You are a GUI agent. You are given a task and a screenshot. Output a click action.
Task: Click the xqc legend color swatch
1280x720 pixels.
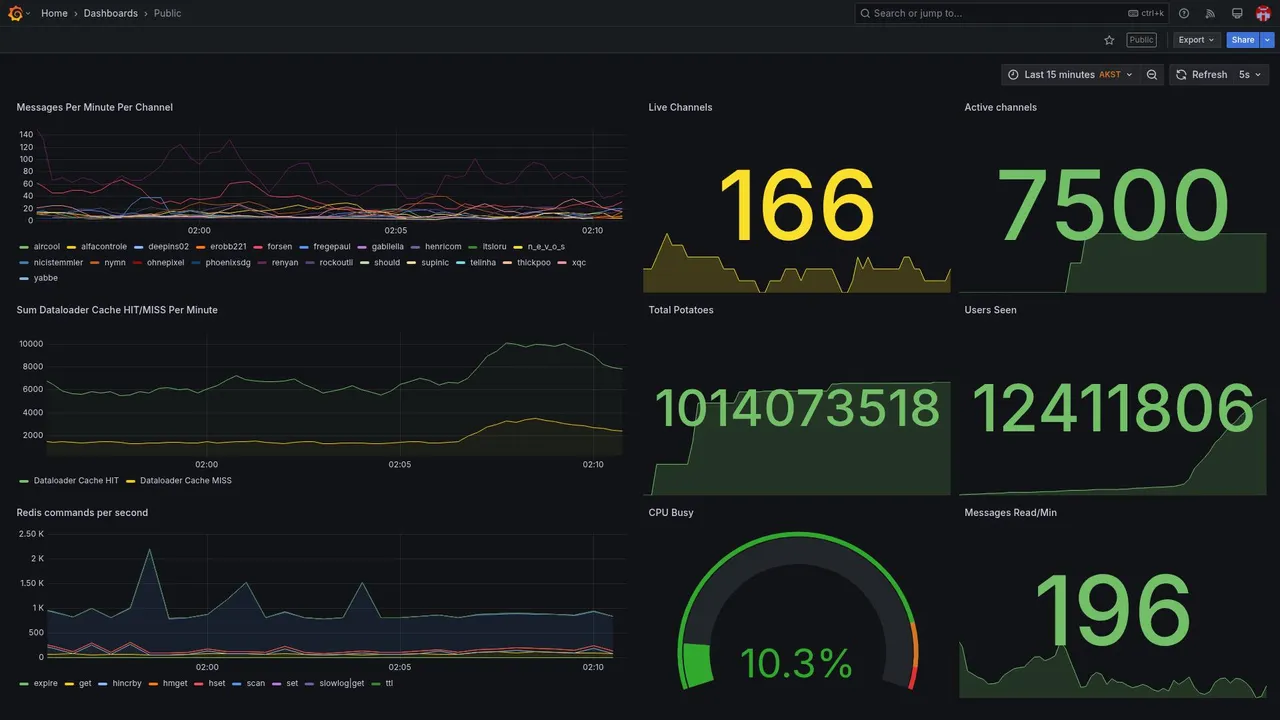(x=563, y=262)
